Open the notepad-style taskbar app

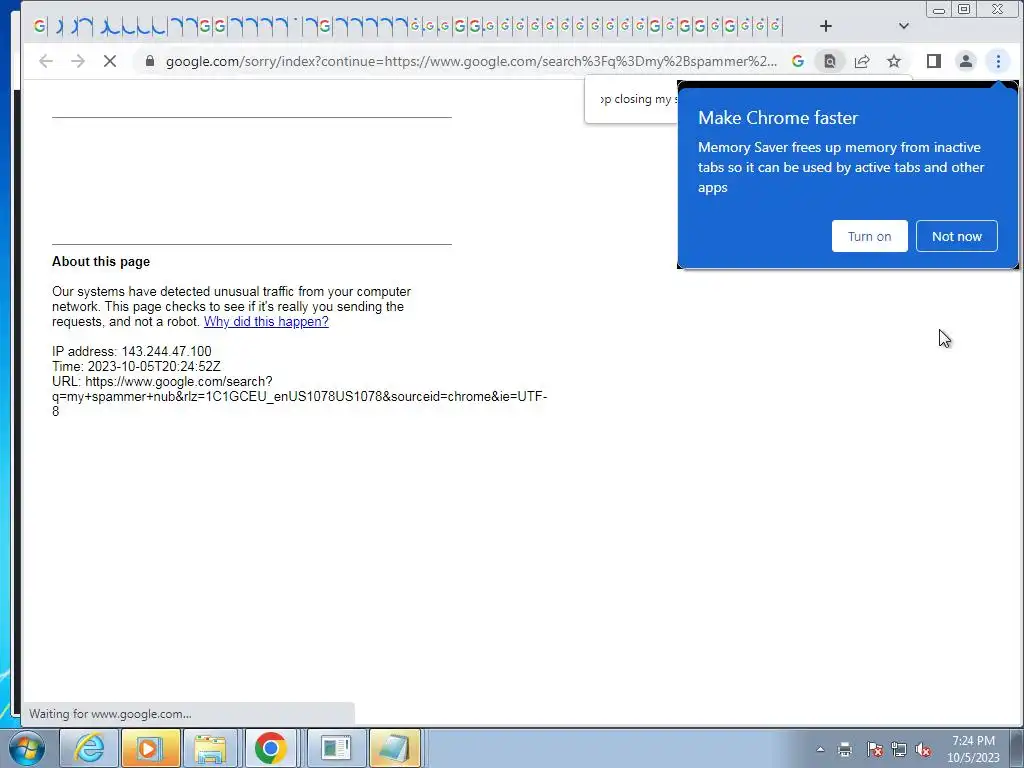point(395,748)
